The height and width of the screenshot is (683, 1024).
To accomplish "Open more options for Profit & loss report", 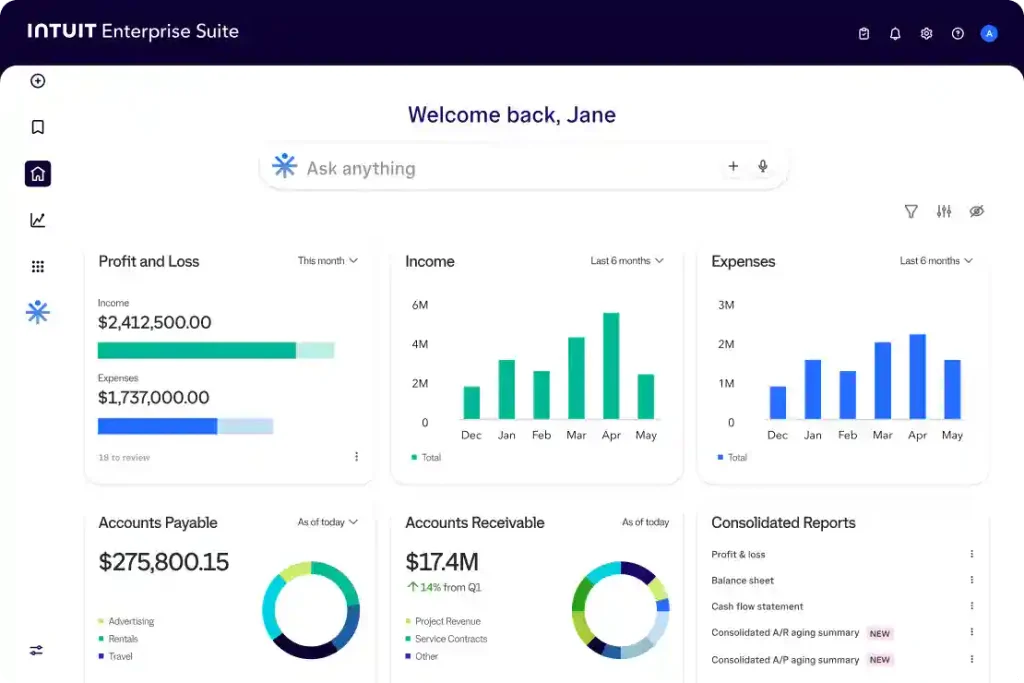I will coord(972,554).
